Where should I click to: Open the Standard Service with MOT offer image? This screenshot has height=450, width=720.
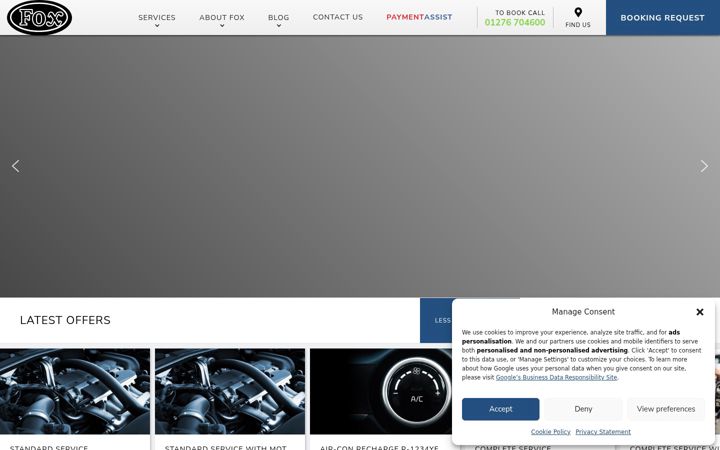click(230, 391)
